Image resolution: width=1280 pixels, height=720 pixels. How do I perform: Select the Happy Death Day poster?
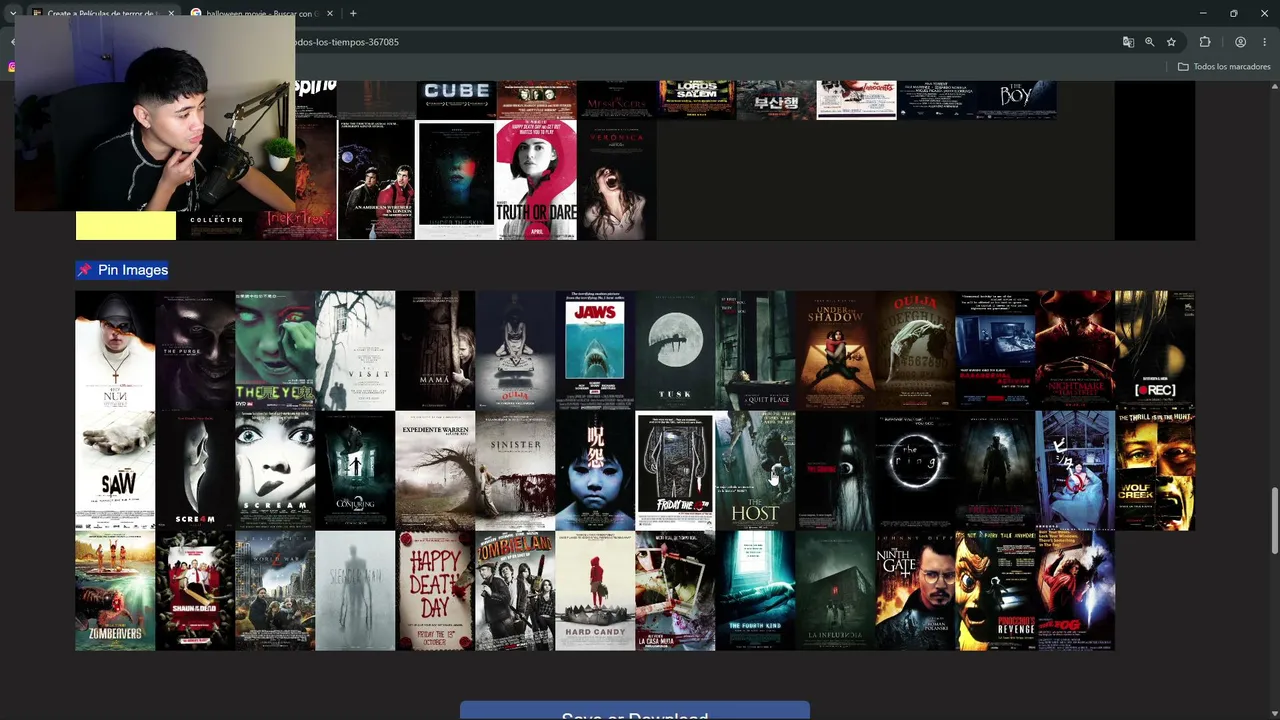(435, 590)
